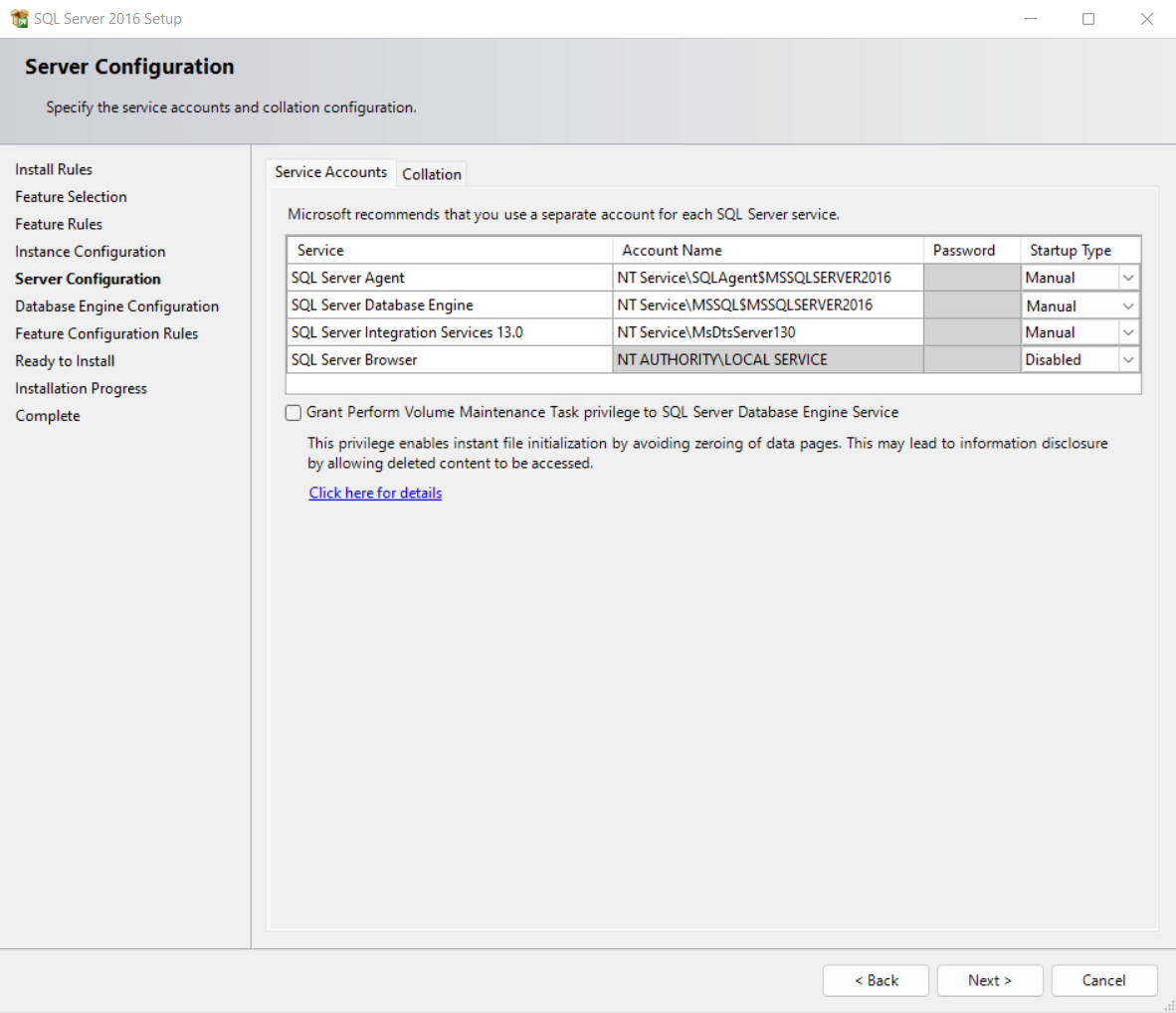1176x1013 pixels.
Task: Click the SQL Server Setup title bar icon
Action: click(x=19, y=18)
